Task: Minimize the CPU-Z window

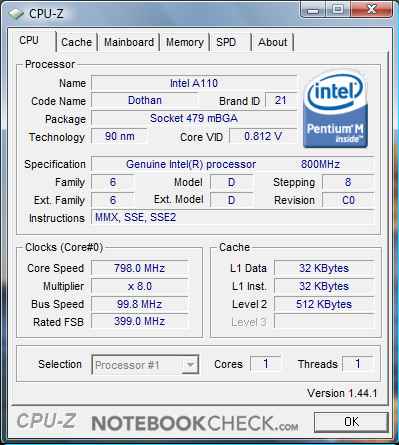Action: pos(312,10)
